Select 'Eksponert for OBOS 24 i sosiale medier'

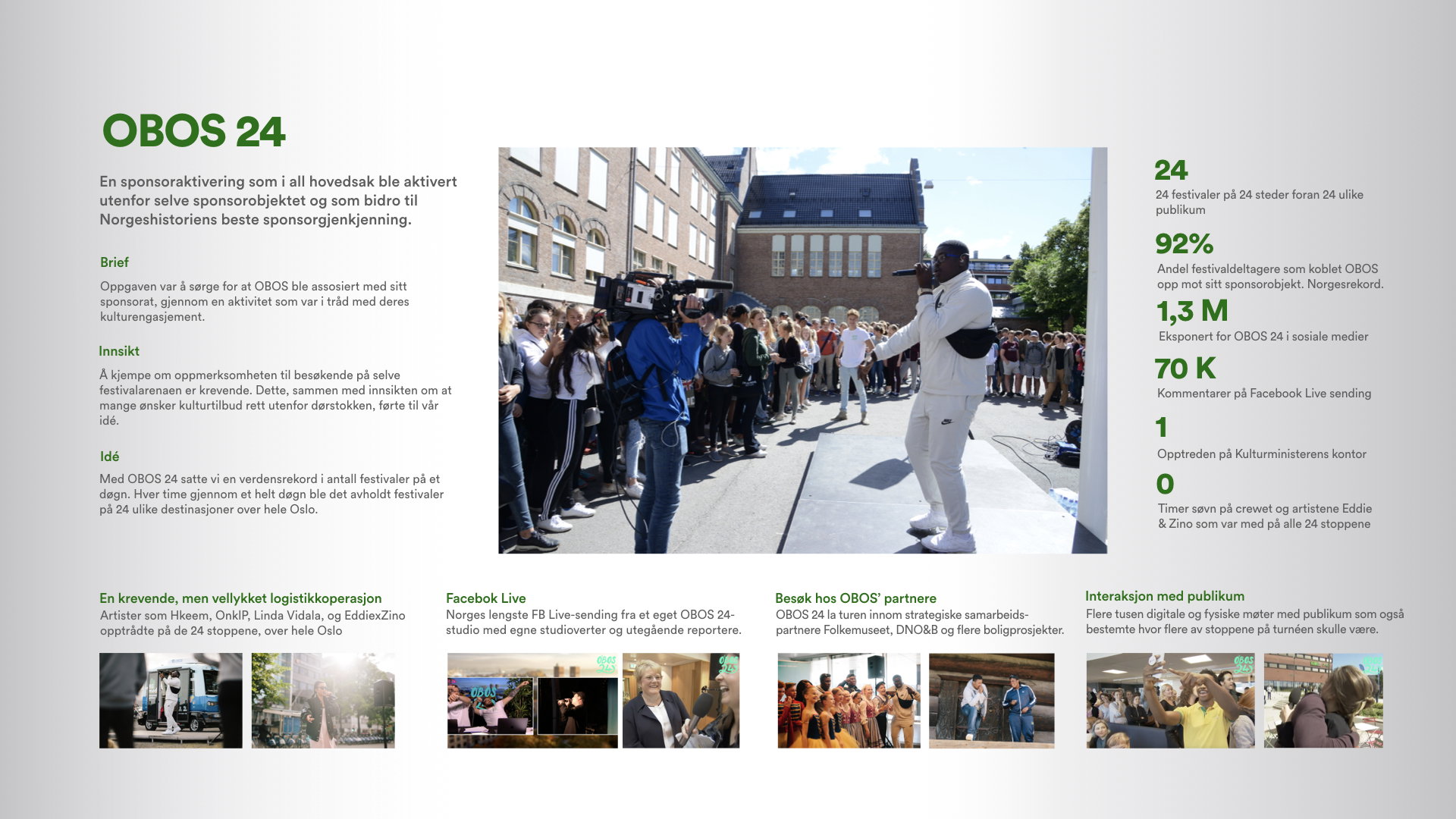point(1263,336)
